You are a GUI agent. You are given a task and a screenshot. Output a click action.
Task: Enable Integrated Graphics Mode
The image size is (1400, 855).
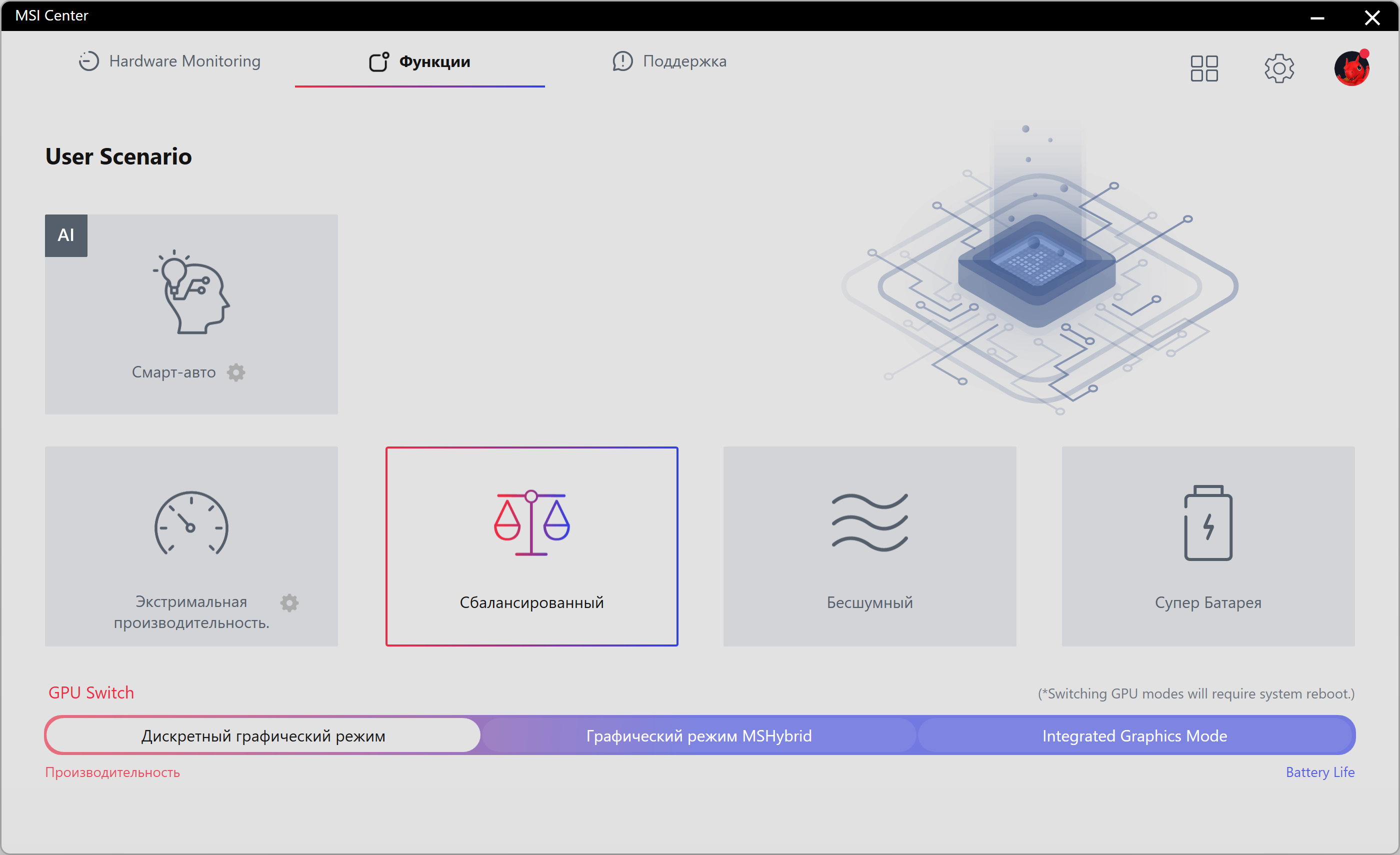tap(1134, 735)
